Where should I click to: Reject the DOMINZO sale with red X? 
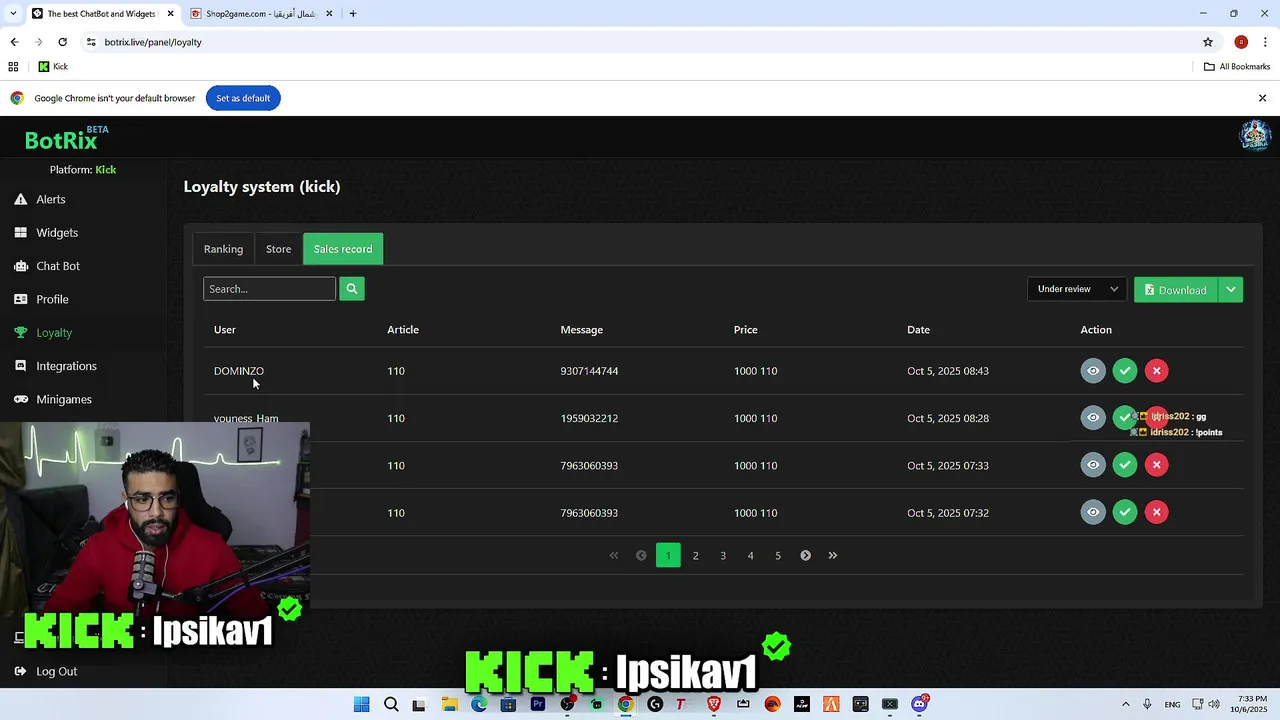point(1156,371)
